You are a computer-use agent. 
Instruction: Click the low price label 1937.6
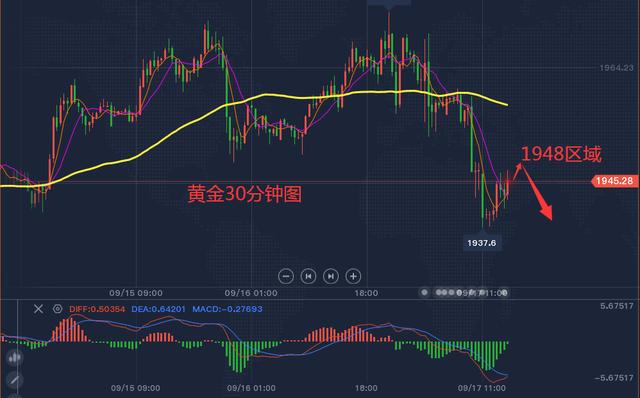pos(482,243)
